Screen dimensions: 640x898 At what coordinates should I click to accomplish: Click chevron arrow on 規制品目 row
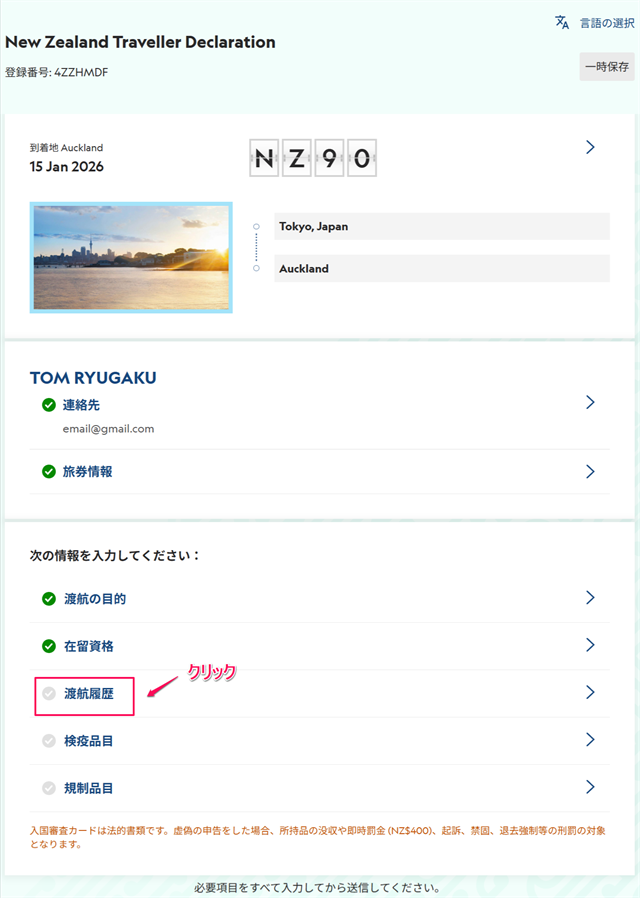(590, 787)
